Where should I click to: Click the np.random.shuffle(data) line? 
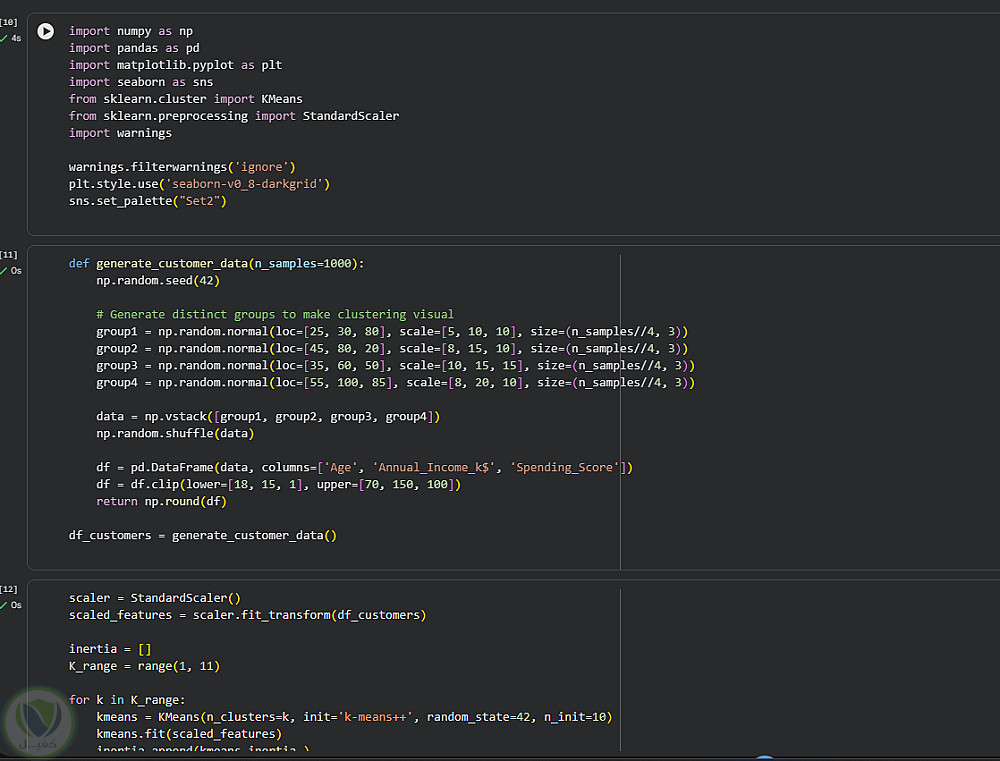(175, 433)
